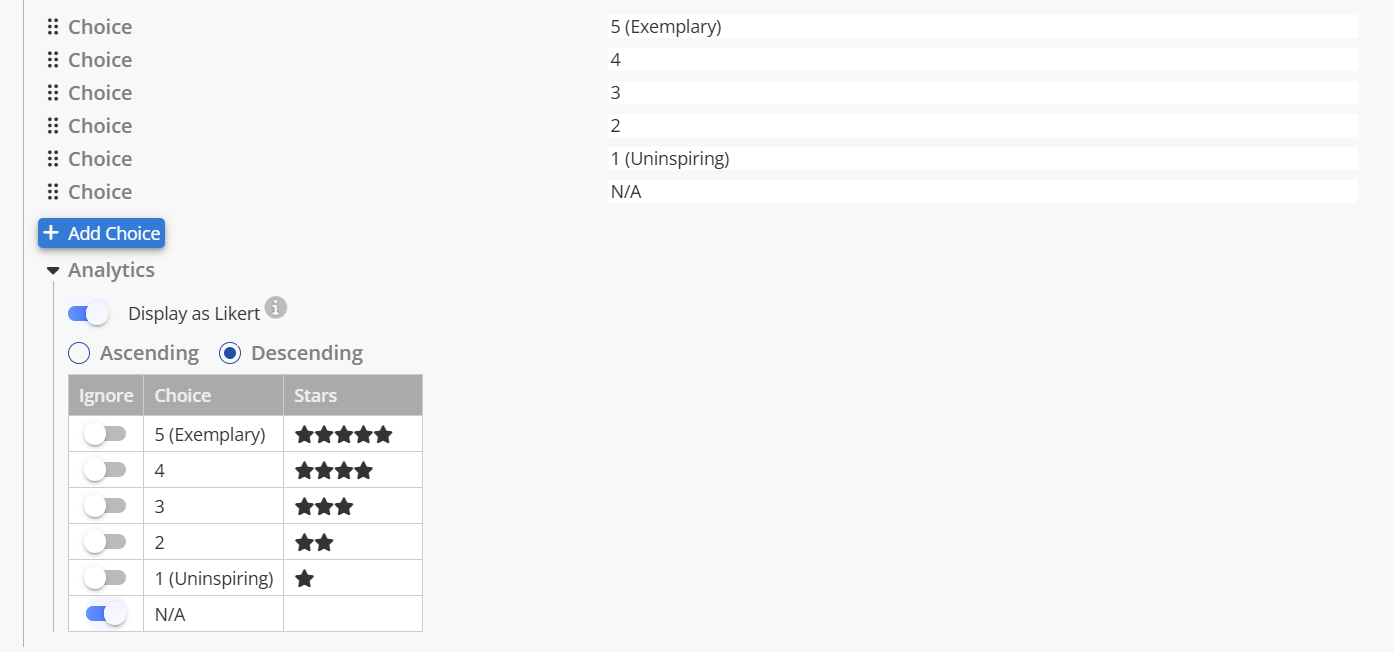Collapse the Analytics section

[53, 271]
